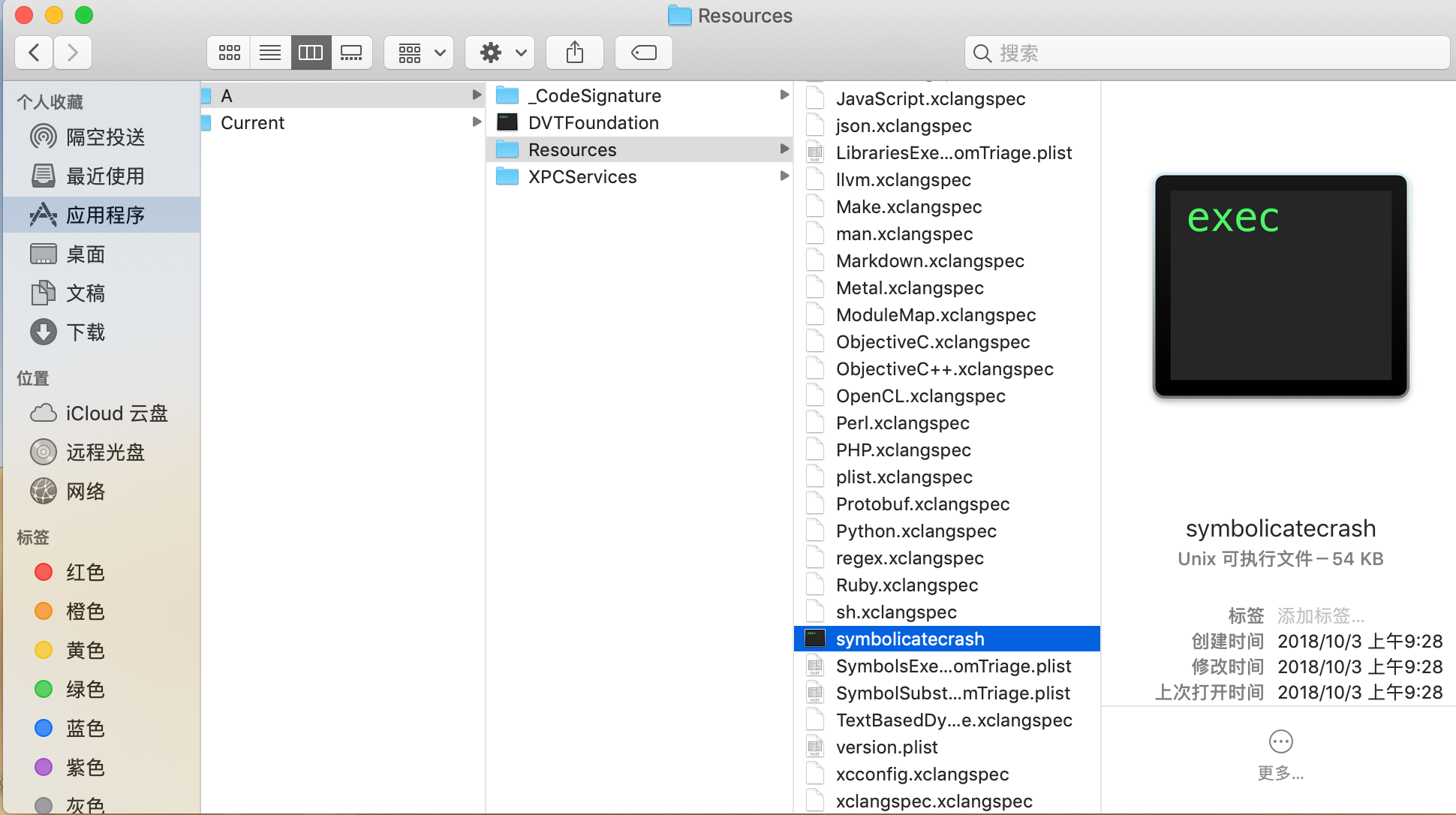Filter by the 红色 tag
1456x815 pixels.
tap(101, 572)
